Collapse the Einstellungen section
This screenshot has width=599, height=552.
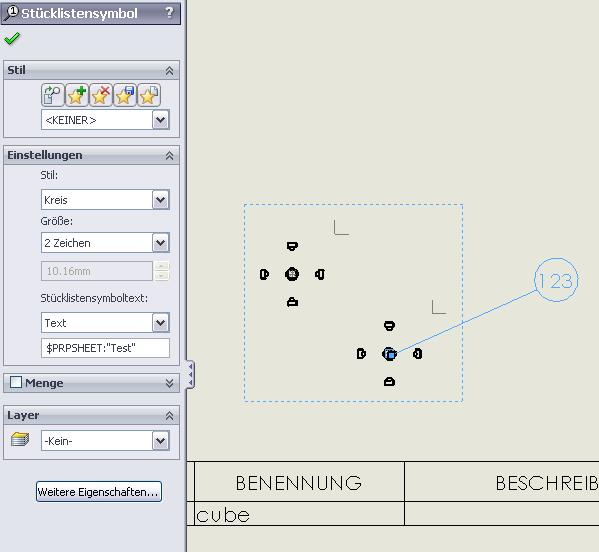point(169,155)
